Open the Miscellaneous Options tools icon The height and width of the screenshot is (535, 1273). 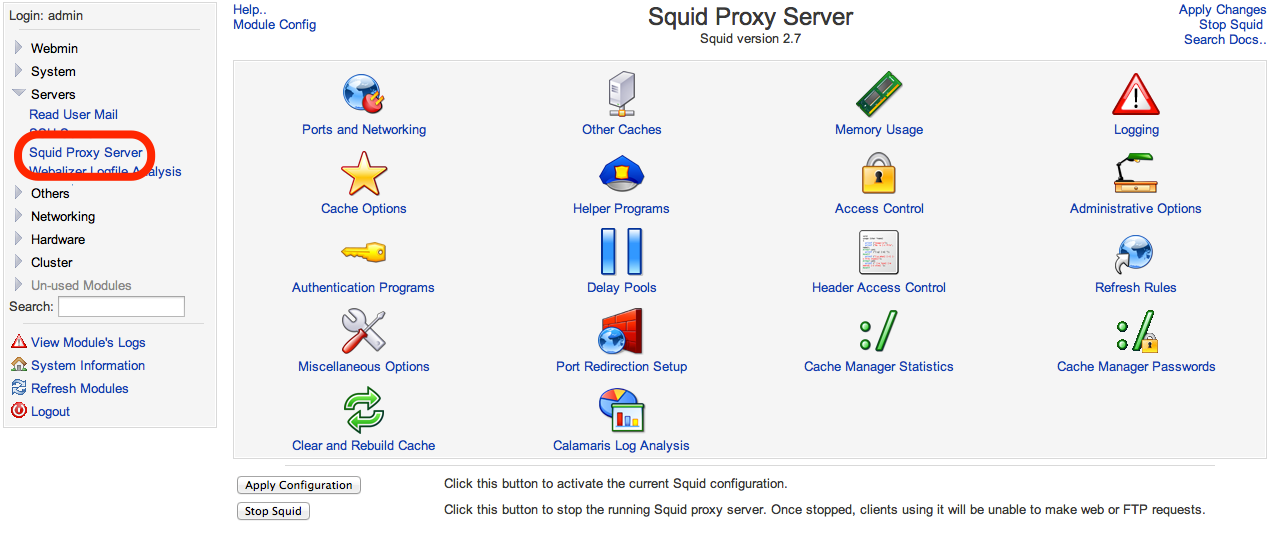click(364, 331)
